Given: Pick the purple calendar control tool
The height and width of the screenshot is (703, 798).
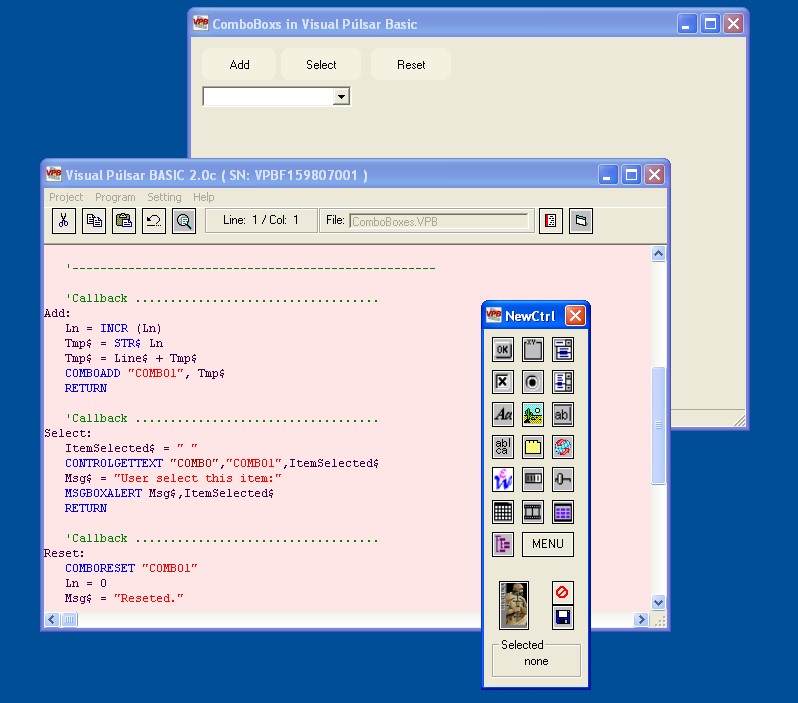Looking at the screenshot, I should pos(562,512).
